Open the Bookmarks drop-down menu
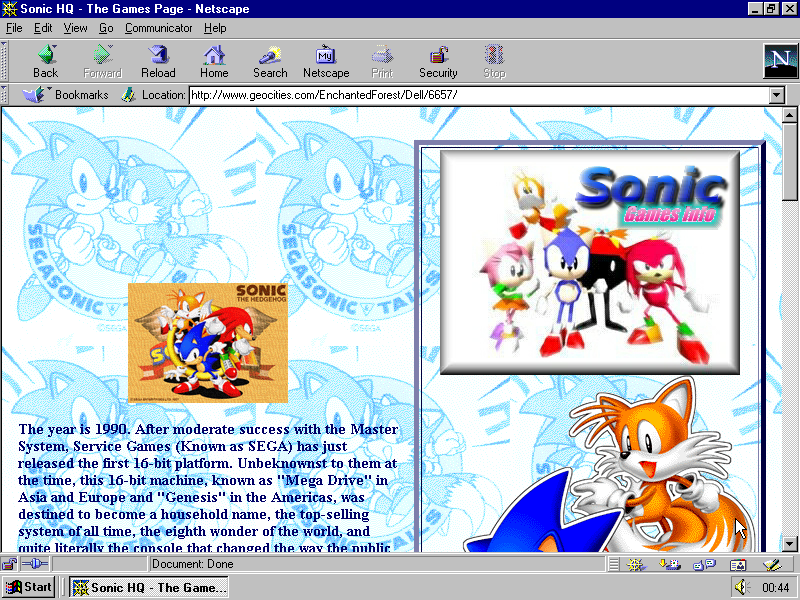Image resolution: width=800 pixels, height=600 pixels. tap(65, 94)
